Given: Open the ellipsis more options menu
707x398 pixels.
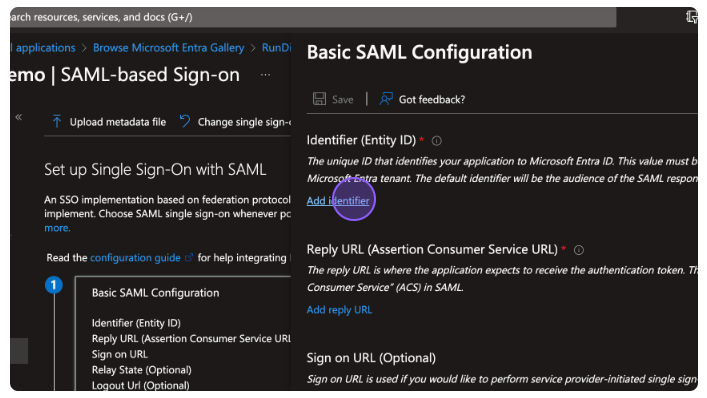Looking at the screenshot, I should click(266, 75).
